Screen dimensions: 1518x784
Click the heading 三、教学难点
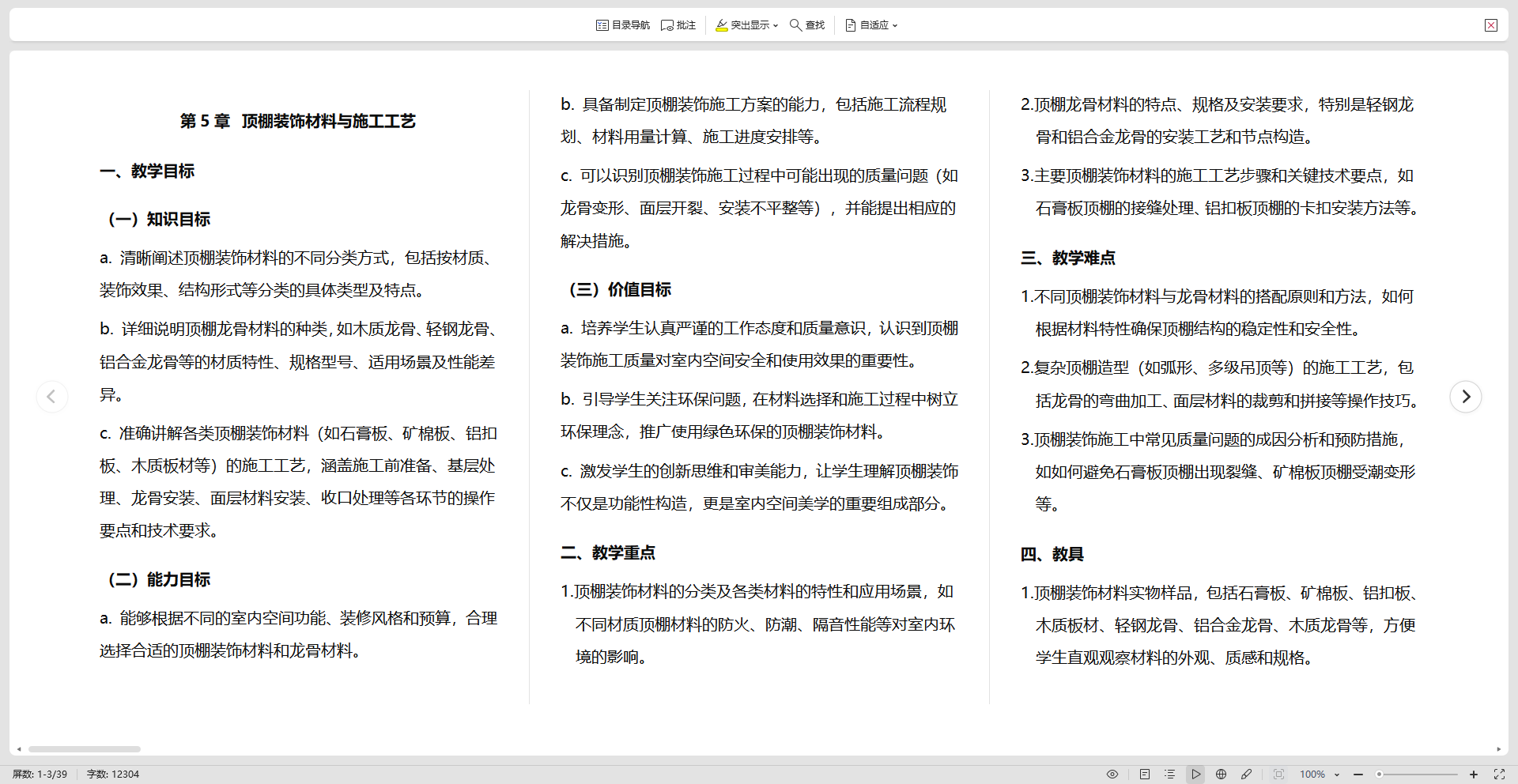pos(1068,258)
